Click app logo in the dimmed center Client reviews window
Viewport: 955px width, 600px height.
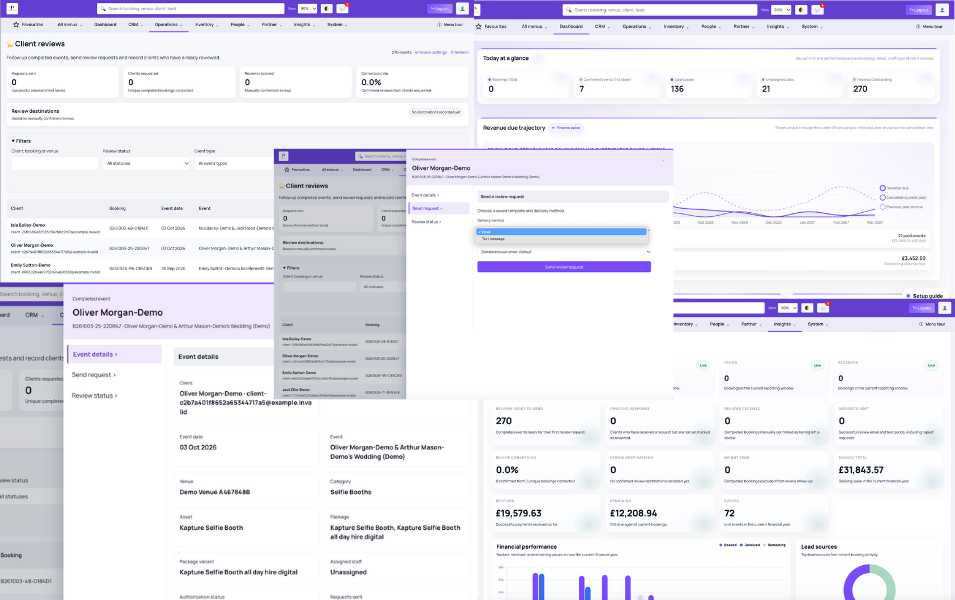point(283,156)
